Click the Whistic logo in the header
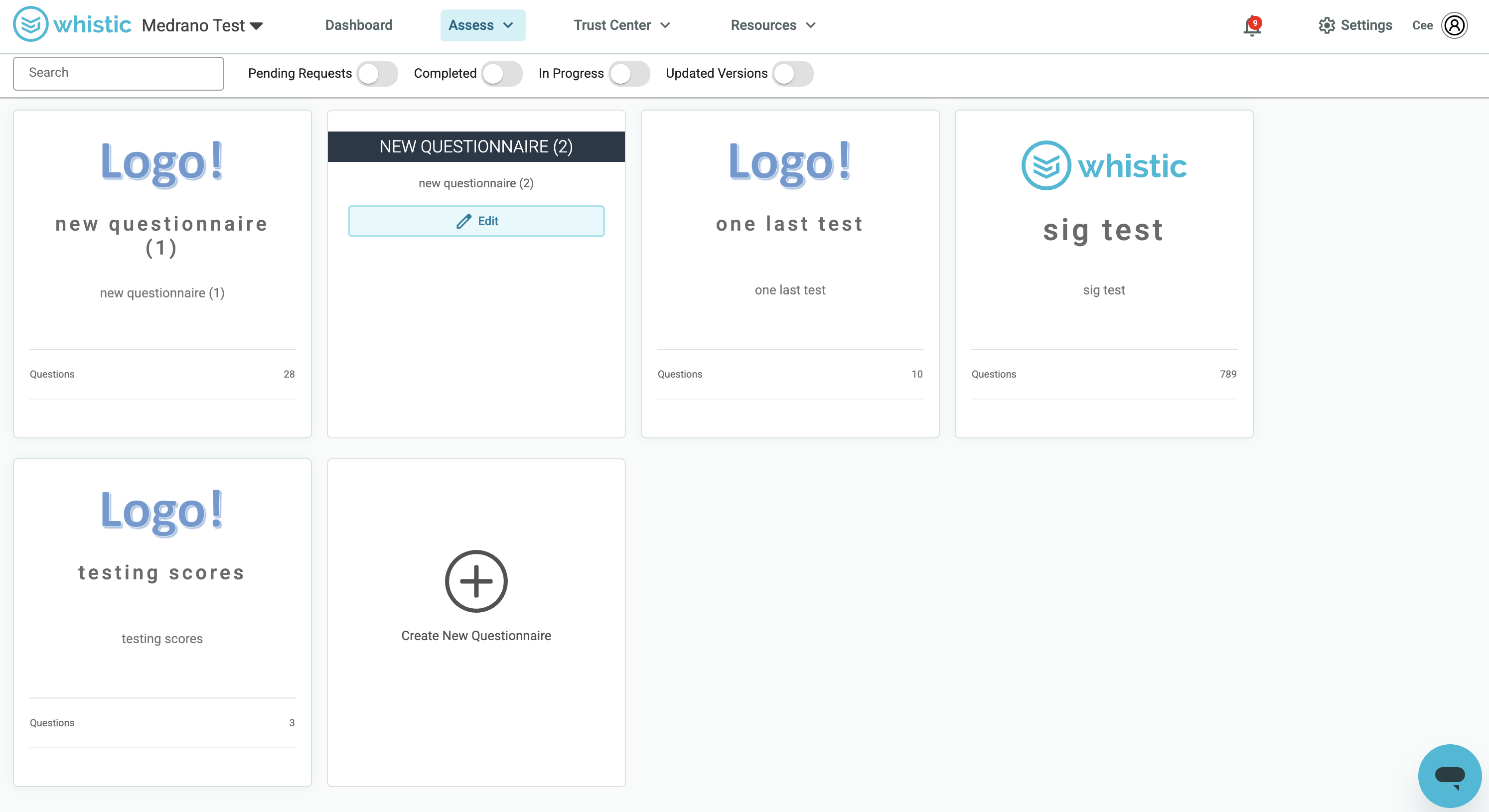Screen dimensions: 1489x812 [x=72, y=25]
